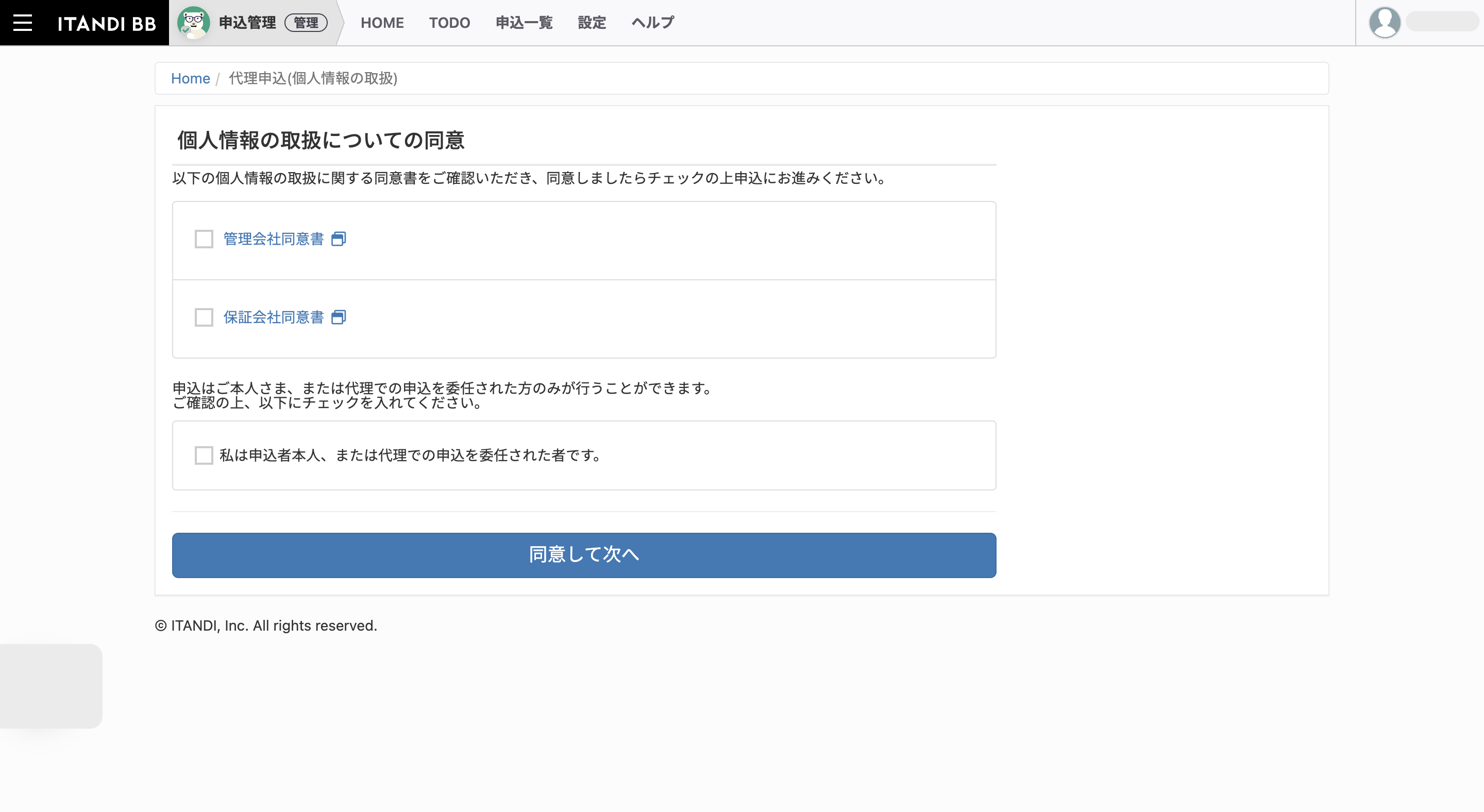Open 申込一覧 in the navbar
The width and height of the screenshot is (1484, 812).
(x=524, y=23)
